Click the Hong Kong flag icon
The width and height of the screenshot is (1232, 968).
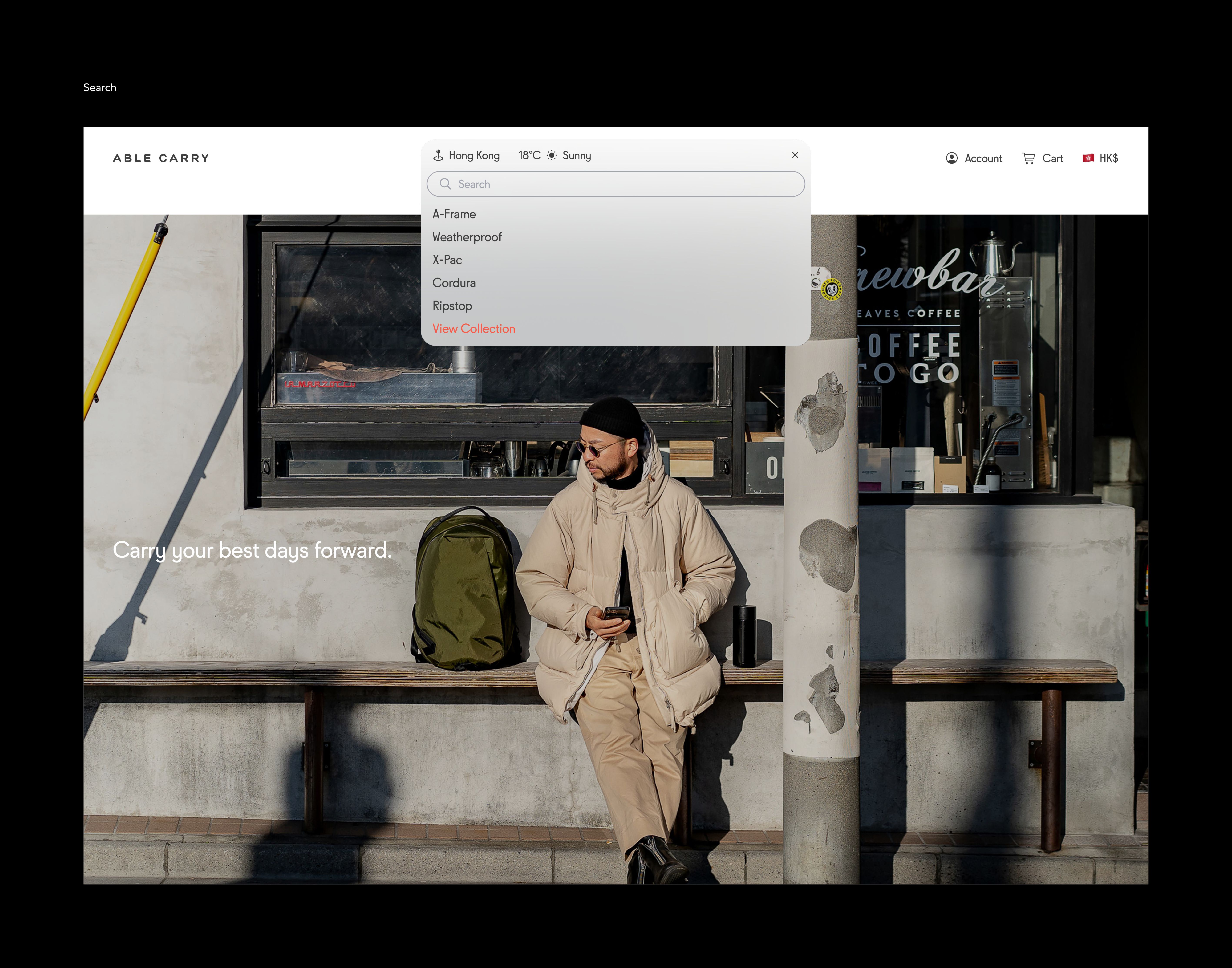1088,158
